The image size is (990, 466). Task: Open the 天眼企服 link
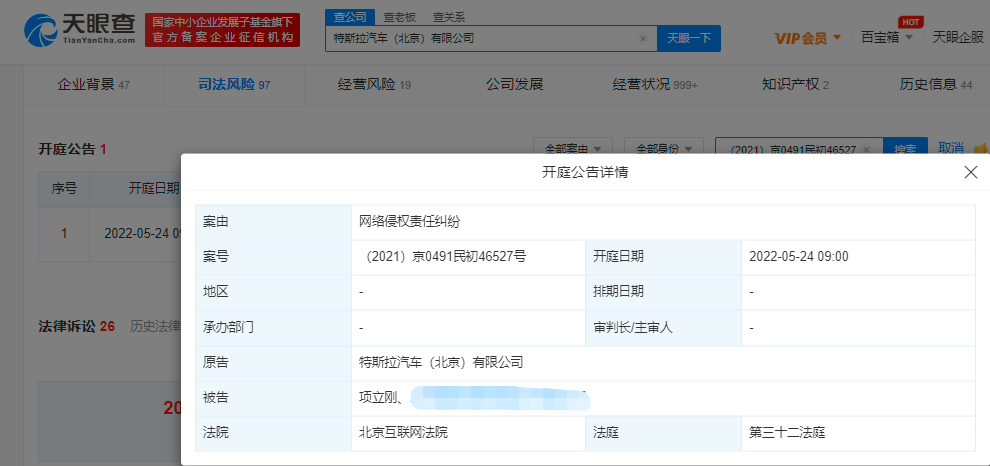(x=958, y=37)
